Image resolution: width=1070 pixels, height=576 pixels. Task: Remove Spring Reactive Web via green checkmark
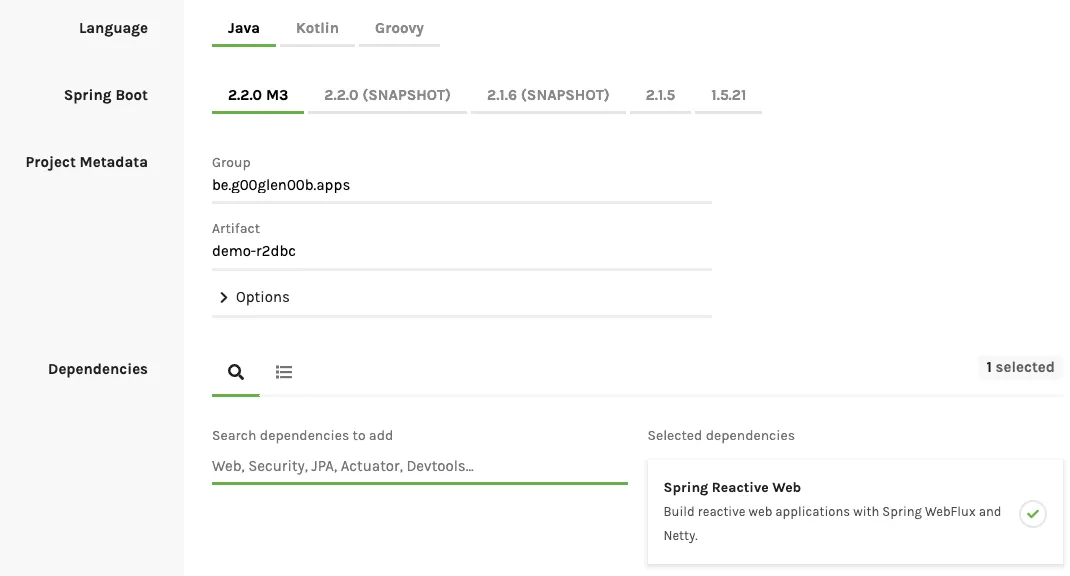1032,514
